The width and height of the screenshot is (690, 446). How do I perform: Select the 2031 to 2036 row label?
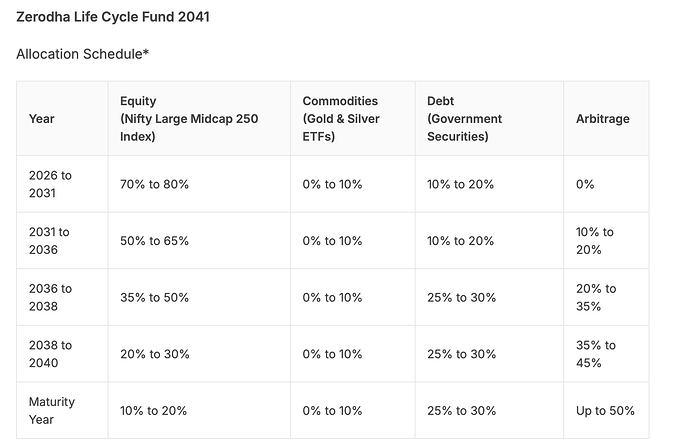click(49, 241)
